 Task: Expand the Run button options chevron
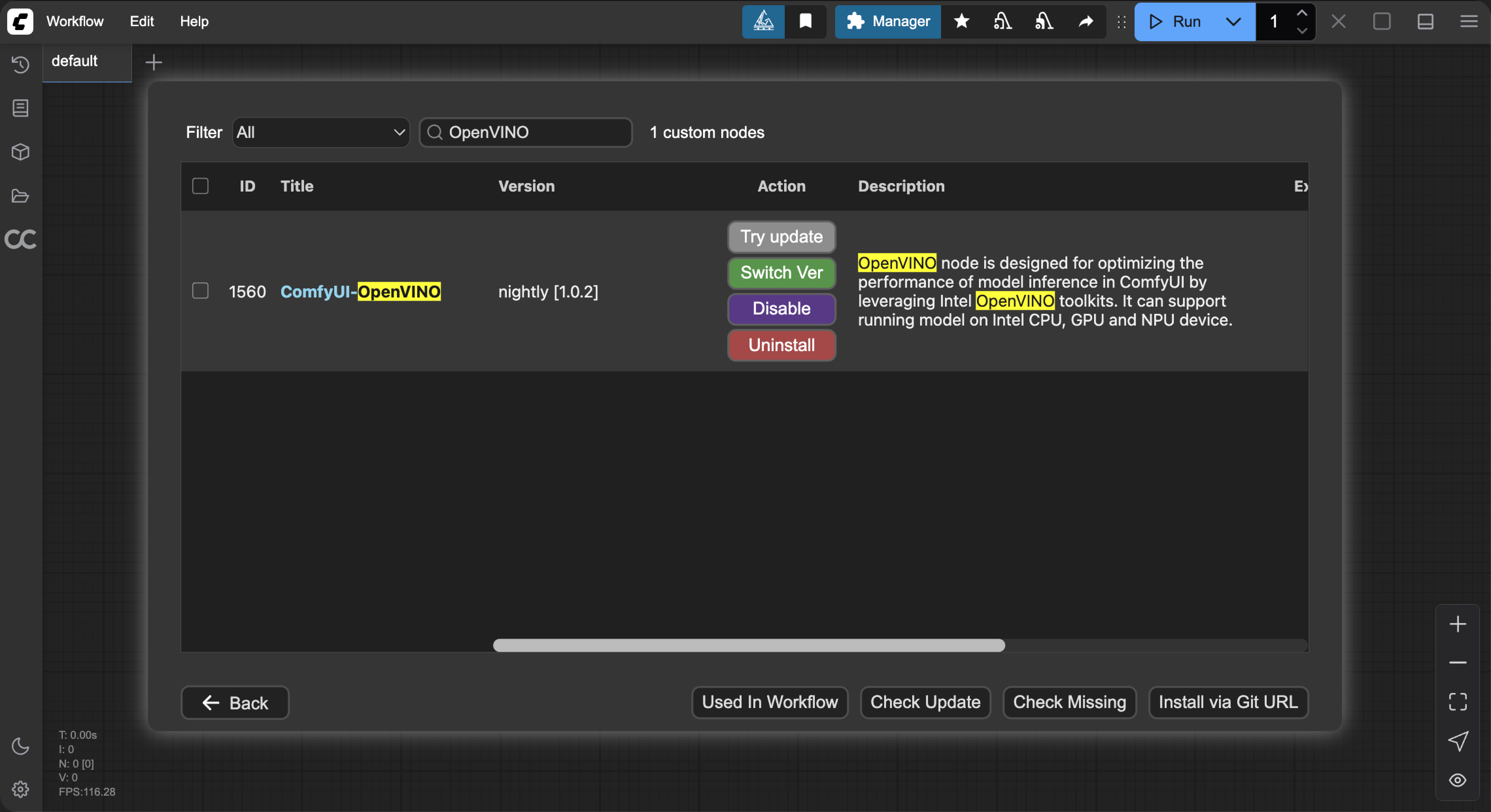coord(1233,22)
